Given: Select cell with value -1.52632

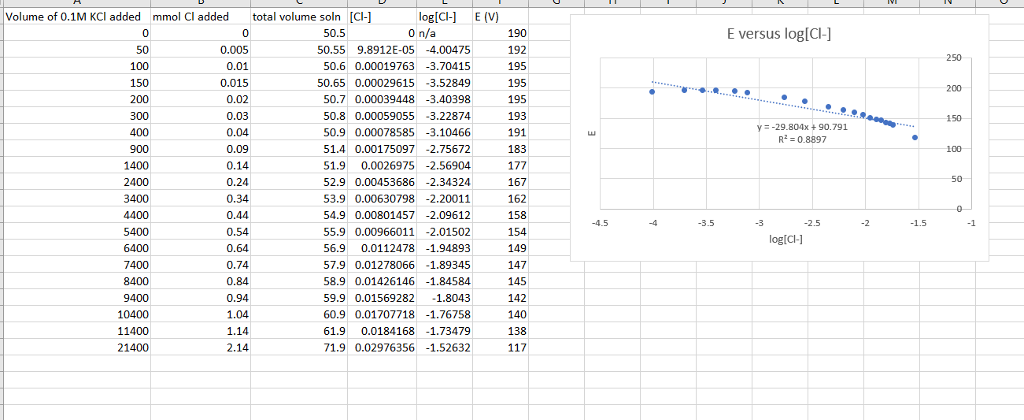Looking at the screenshot, I should (x=444, y=348).
